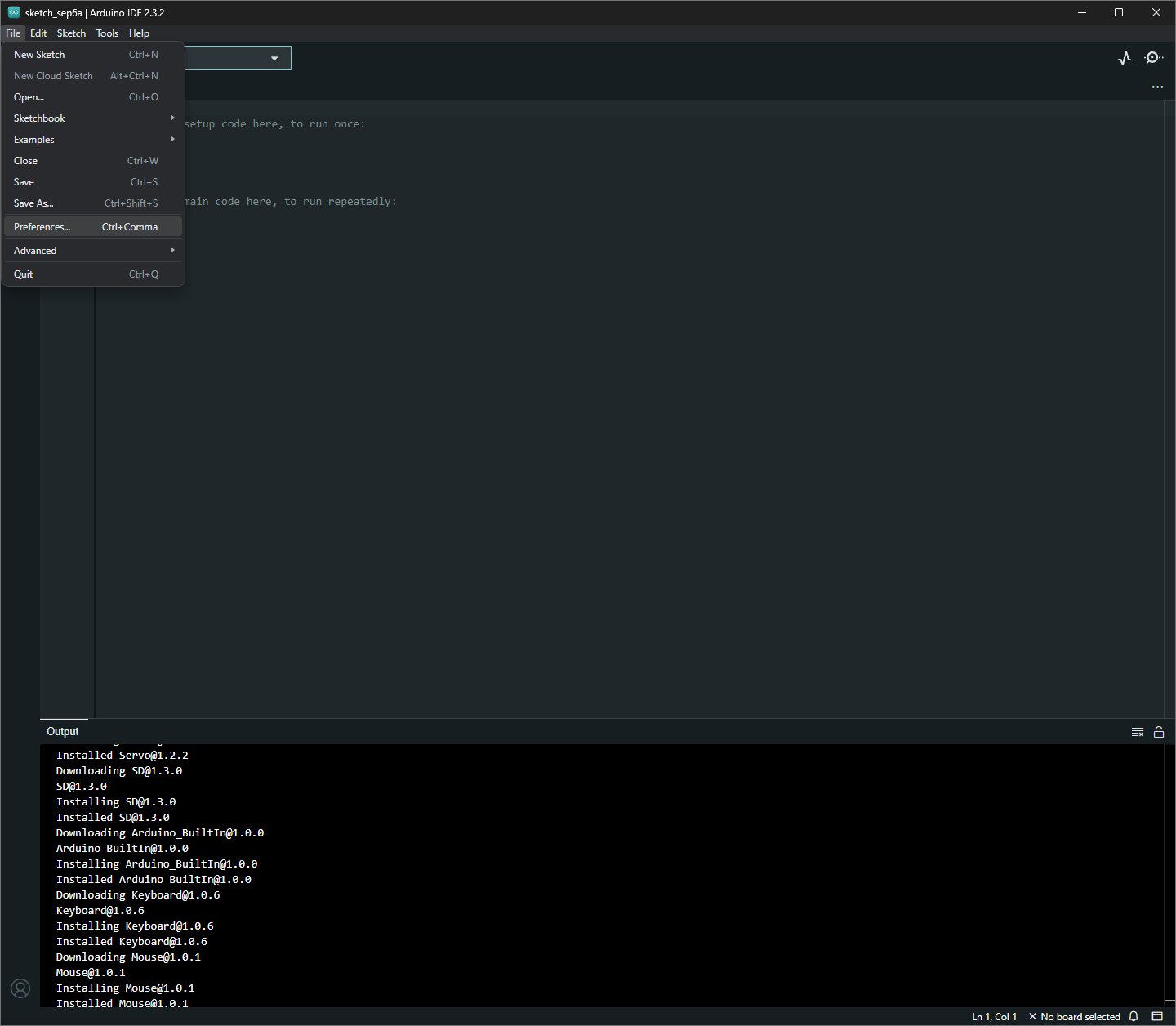Expand the Sketchbook submenu
The height and width of the screenshot is (1026, 1176).
[93, 118]
